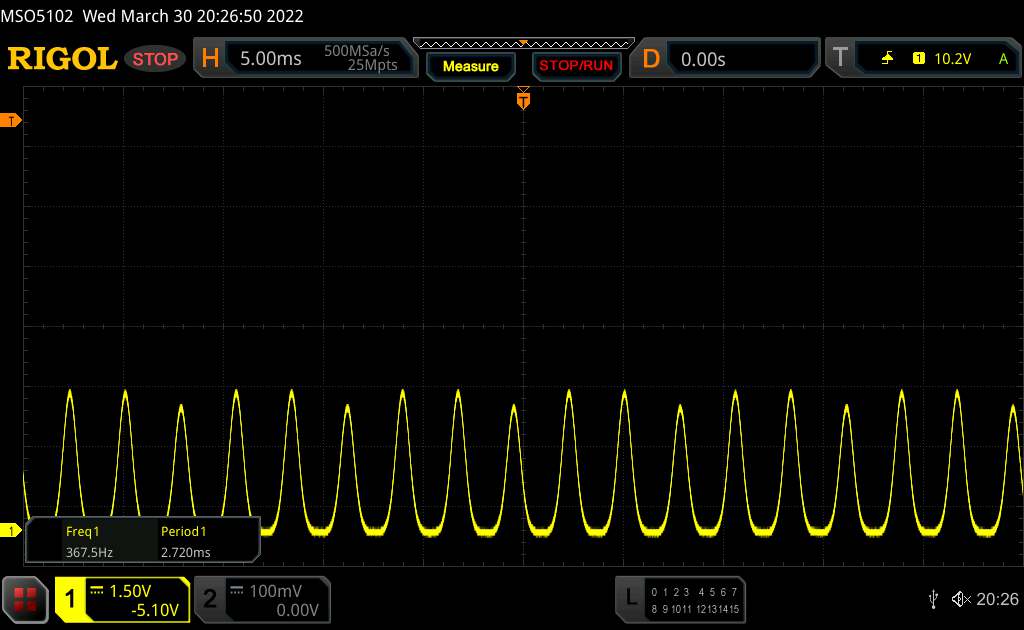
Task: Click channel 2 0.00V offset value
Action: [297, 610]
